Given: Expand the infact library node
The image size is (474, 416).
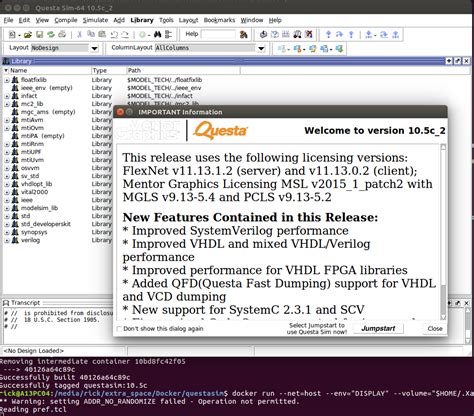Looking at the screenshot, I should click(x=7, y=96).
